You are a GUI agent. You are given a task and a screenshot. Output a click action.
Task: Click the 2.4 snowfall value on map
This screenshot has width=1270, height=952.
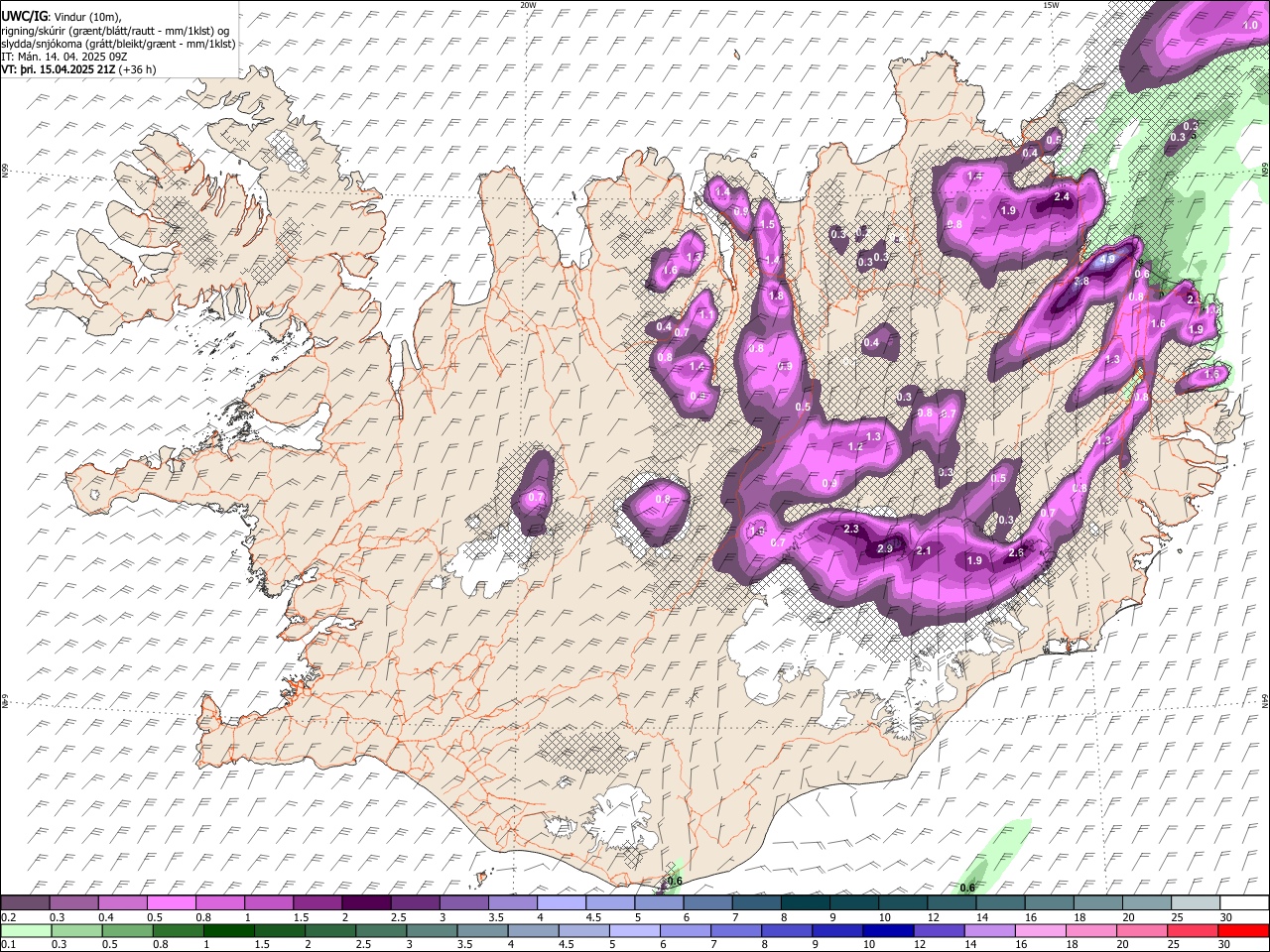[x=1062, y=197]
